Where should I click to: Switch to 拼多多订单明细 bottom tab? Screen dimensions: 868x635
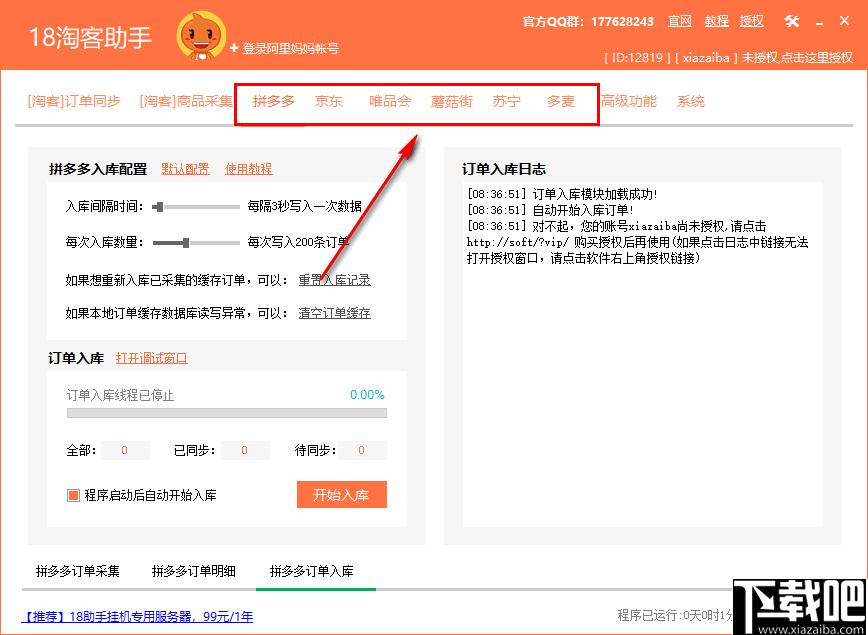(x=194, y=571)
